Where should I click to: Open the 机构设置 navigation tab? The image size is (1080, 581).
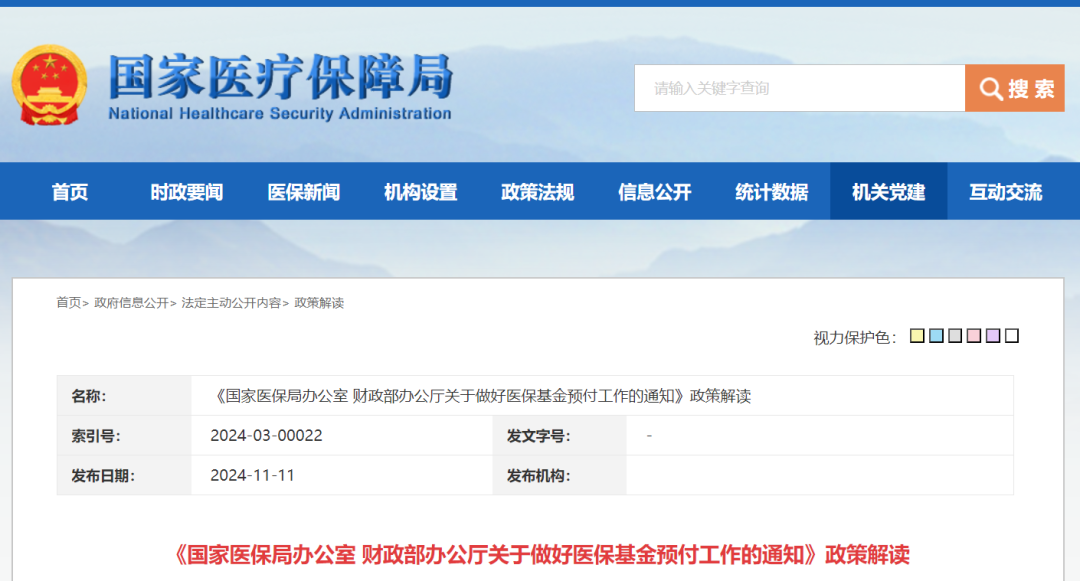click(421, 192)
